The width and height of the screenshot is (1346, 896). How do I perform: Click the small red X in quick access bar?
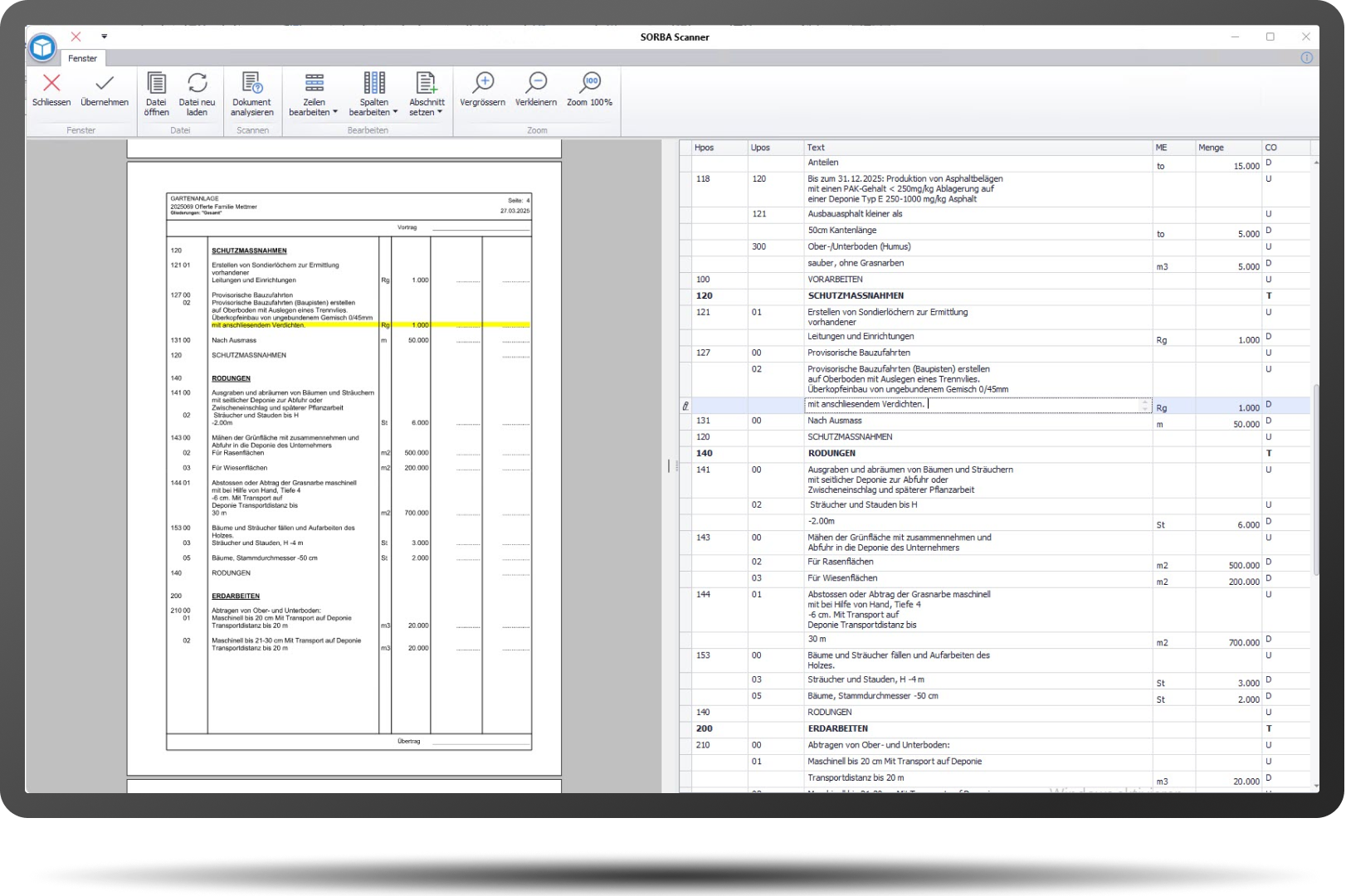tap(76, 37)
